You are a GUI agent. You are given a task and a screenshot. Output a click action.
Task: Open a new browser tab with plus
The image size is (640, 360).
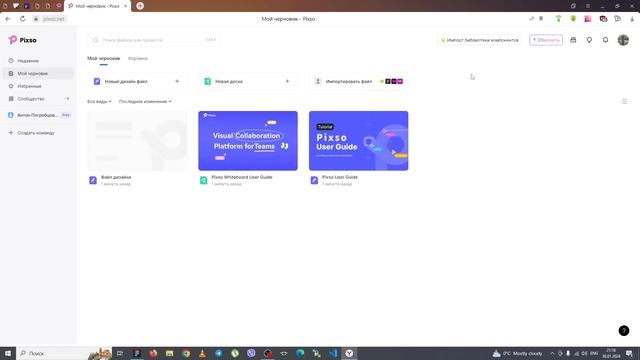pos(140,6)
